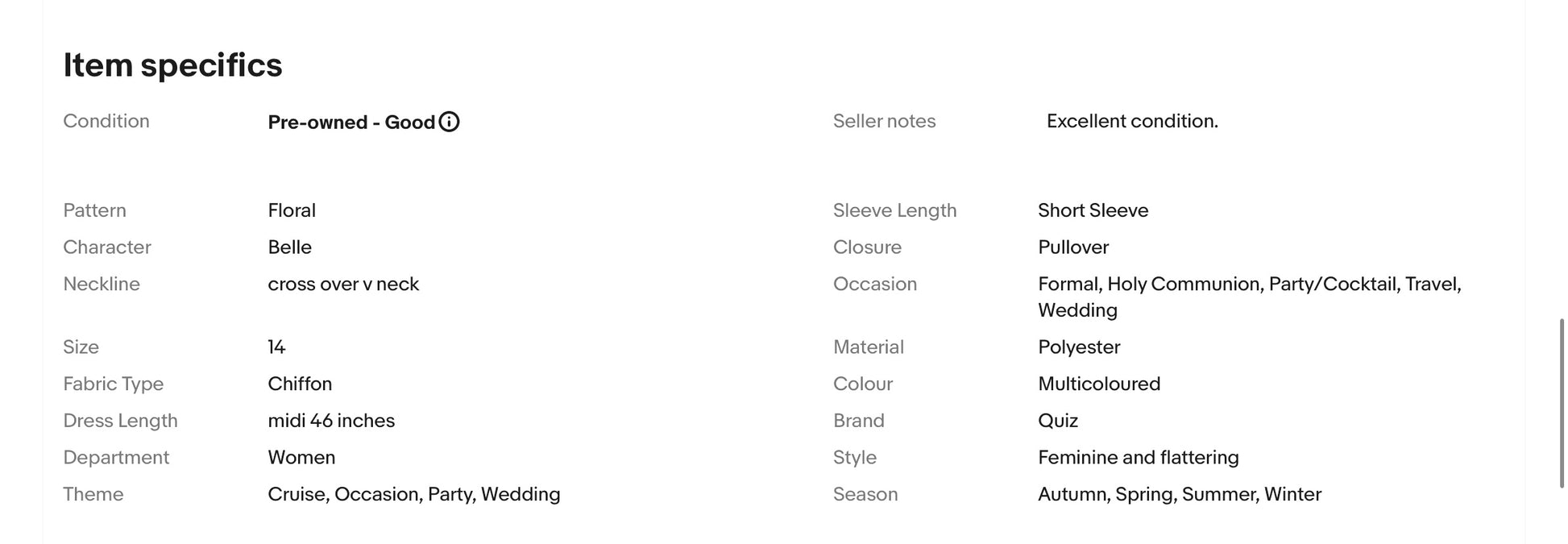The width and height of the screenshot is (1568, 544).
Task: Select the Women department value
Action: click(x=301, y=458)
